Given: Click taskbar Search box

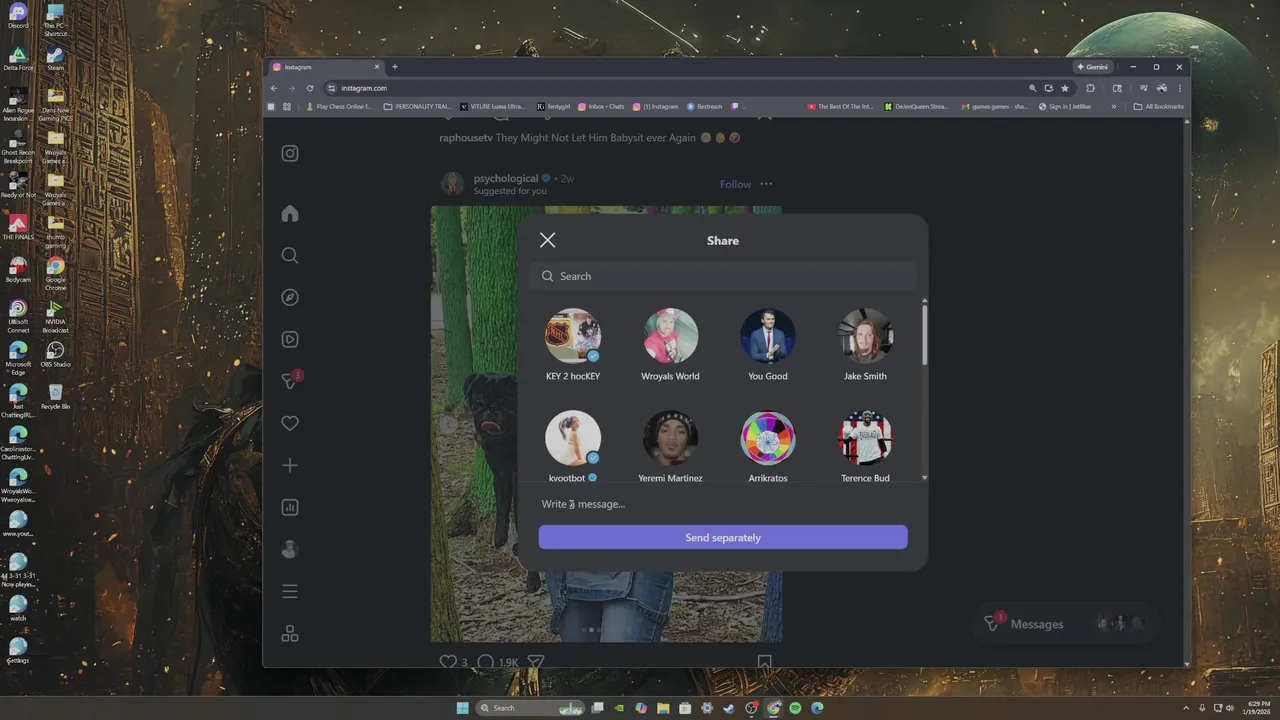Looking at the screenshot, I should (x=530, y=708).
